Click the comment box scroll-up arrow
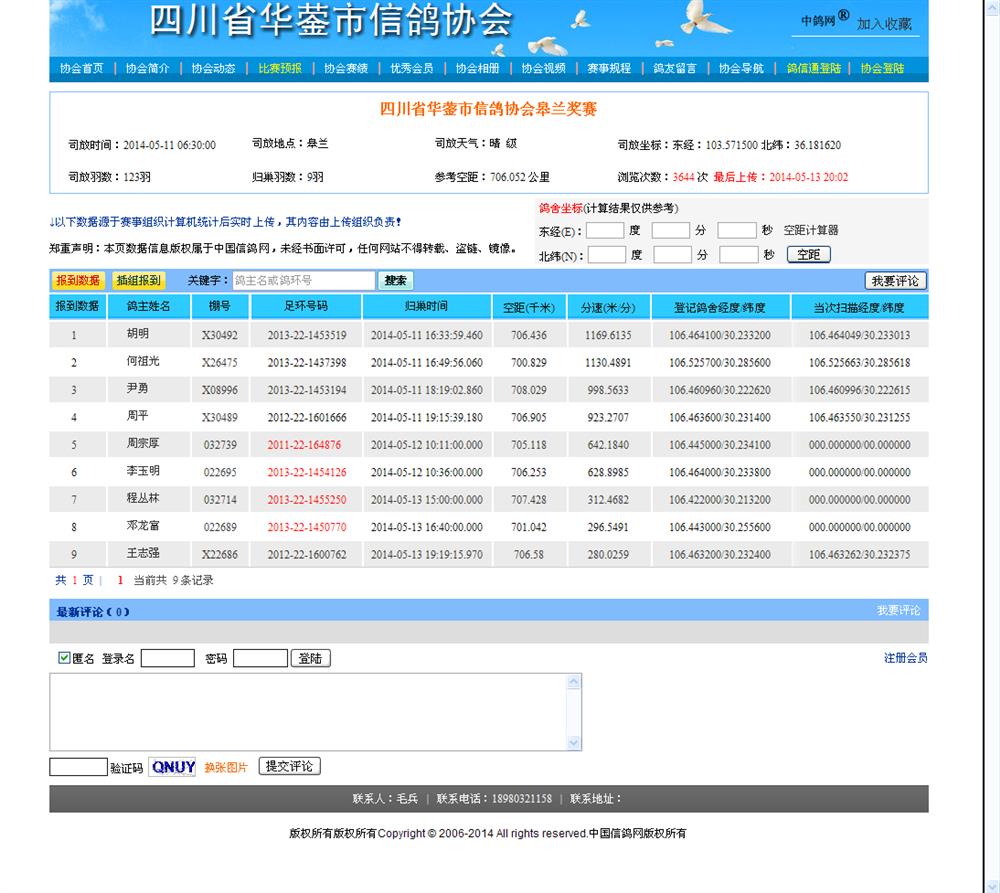Image resolution: width=1000 pixels, height=893 pixels. [x=573, y=682]
